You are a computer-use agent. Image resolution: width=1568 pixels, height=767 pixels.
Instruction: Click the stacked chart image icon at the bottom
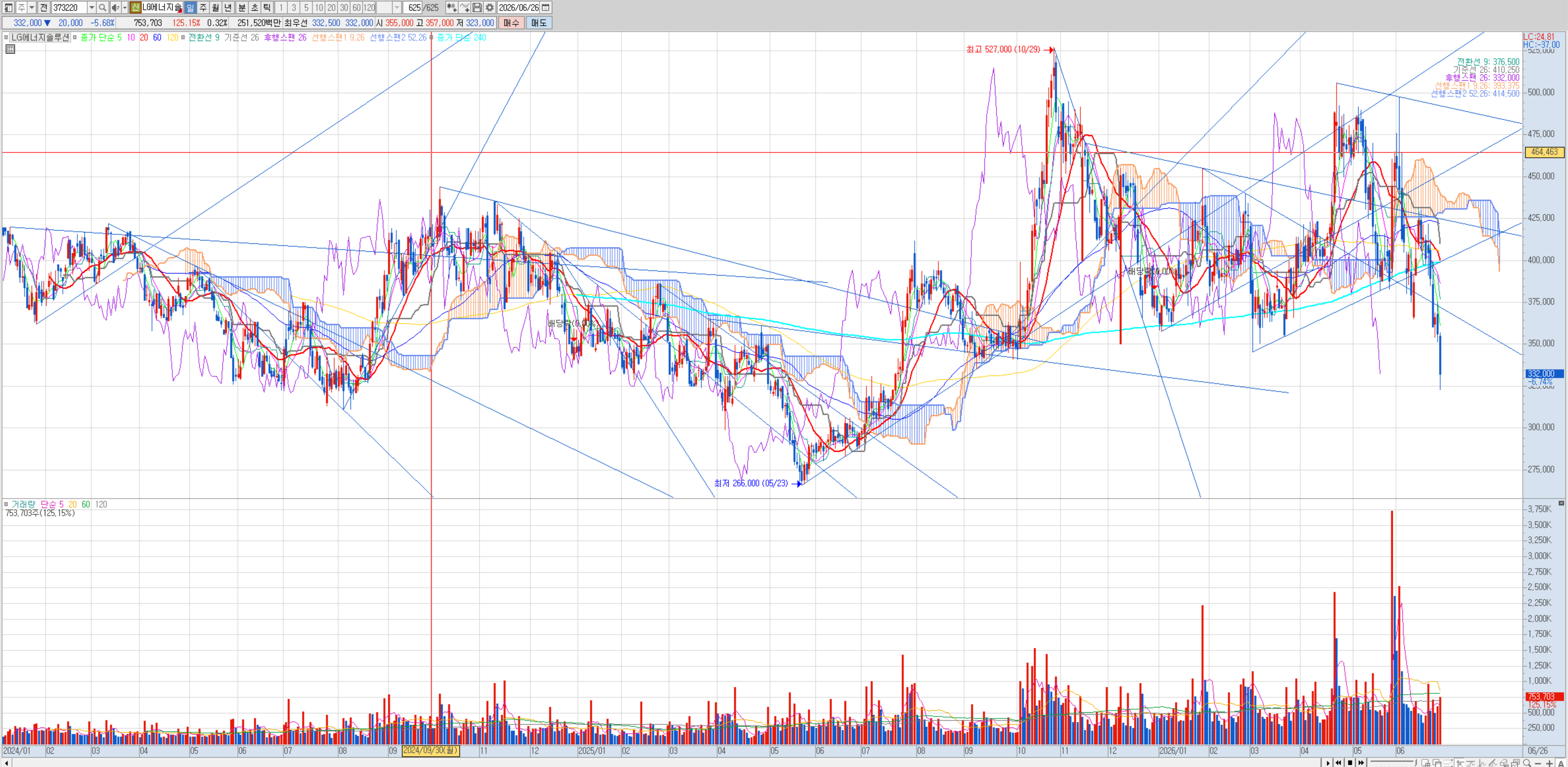point(1516,763)
